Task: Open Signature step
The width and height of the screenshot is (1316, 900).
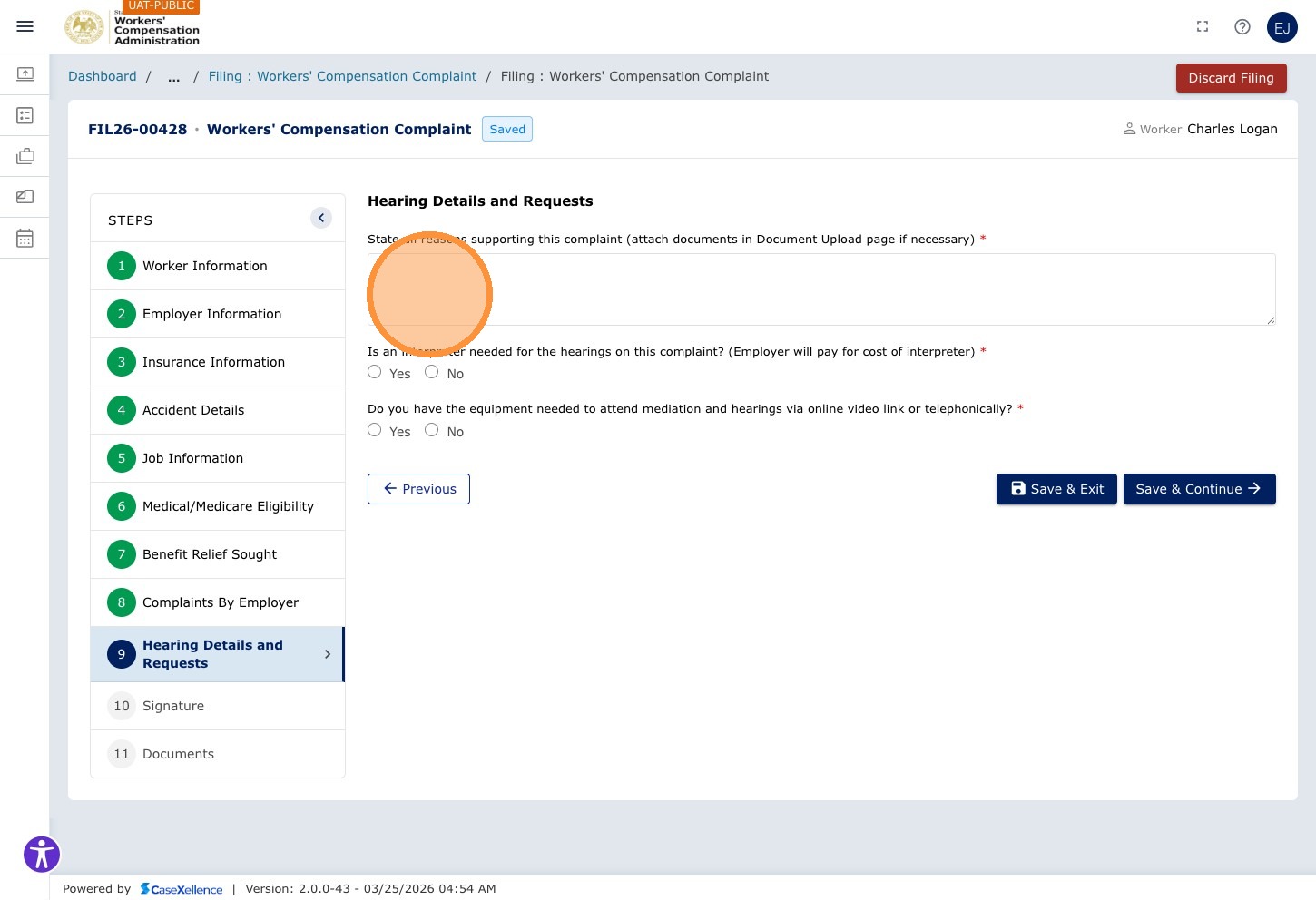Action: 218,706
